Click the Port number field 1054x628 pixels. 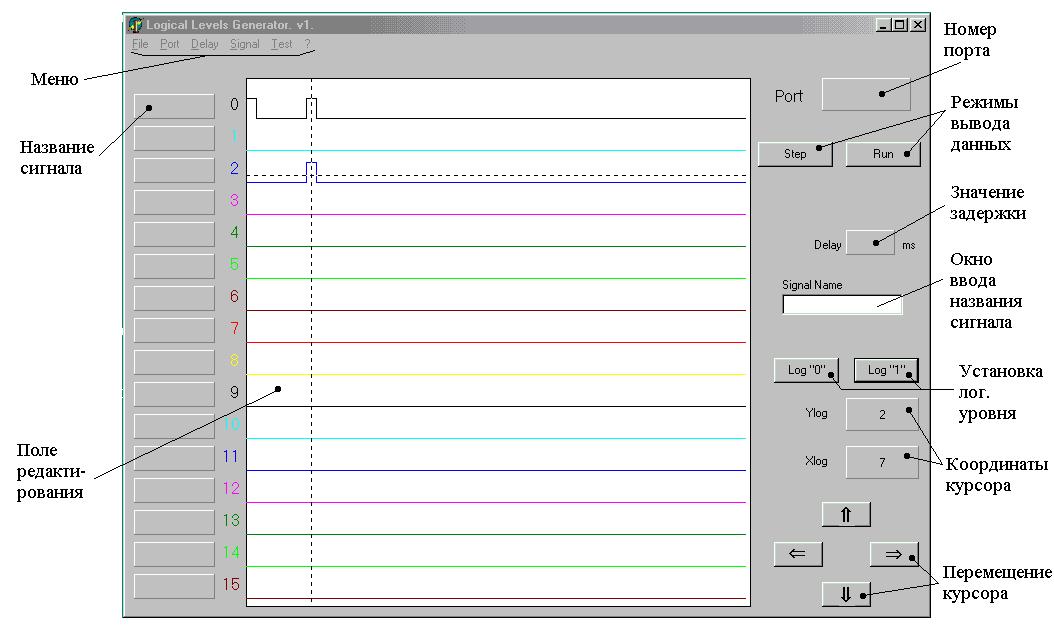pos(866,95)
